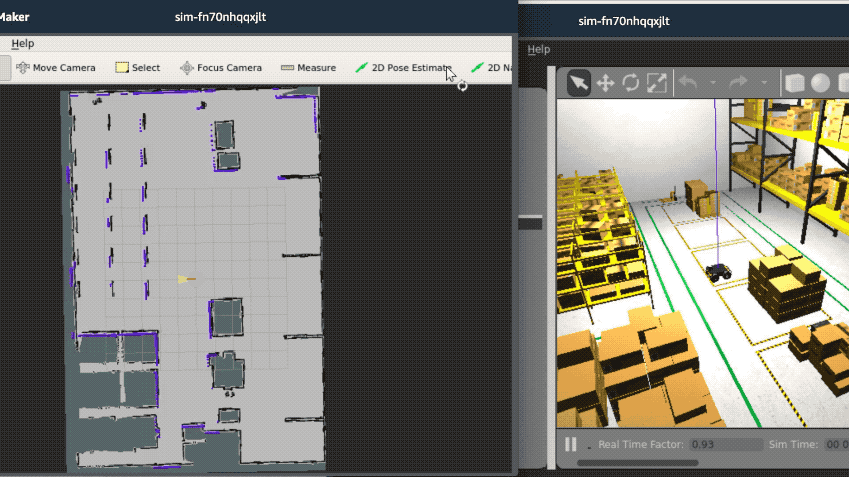
Task: Insert a box shape in Gazebo
Action: pos(794,83)
